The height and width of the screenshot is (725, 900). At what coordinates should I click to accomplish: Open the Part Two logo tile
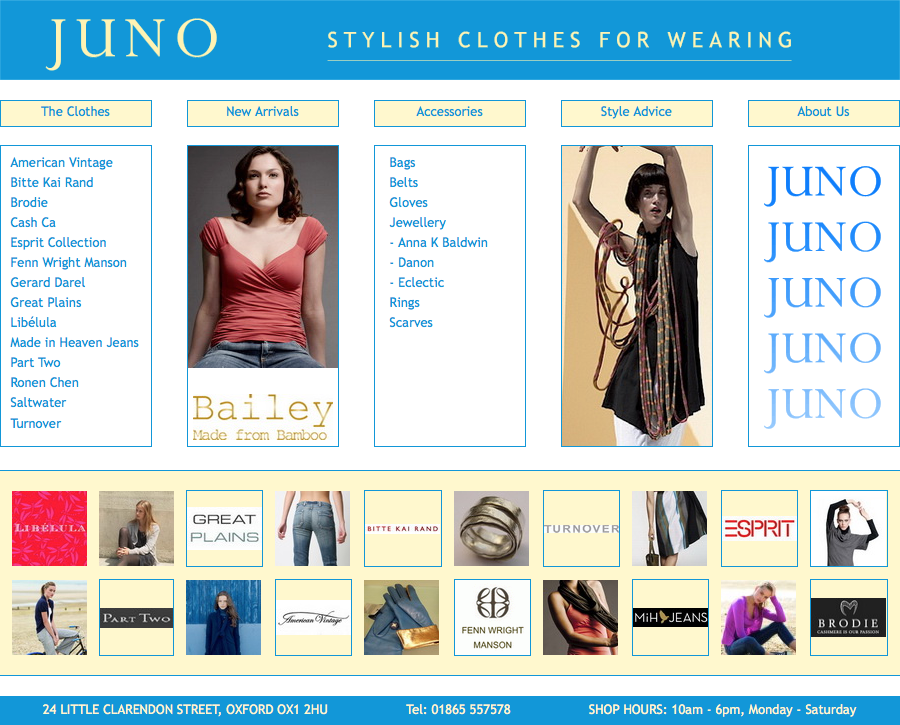[136, 617]
